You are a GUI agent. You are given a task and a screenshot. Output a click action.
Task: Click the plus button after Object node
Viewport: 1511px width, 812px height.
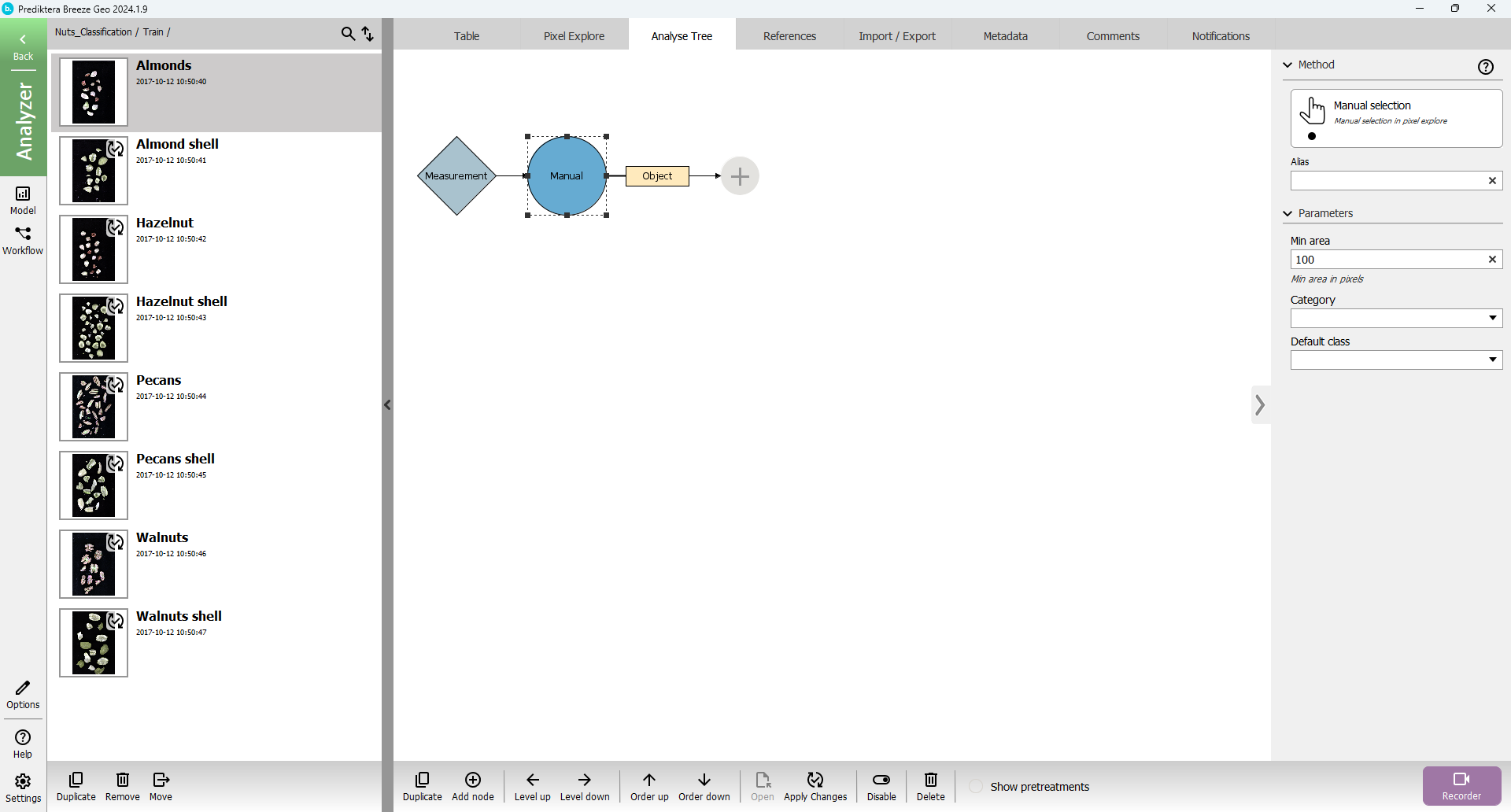pos(740,176)
